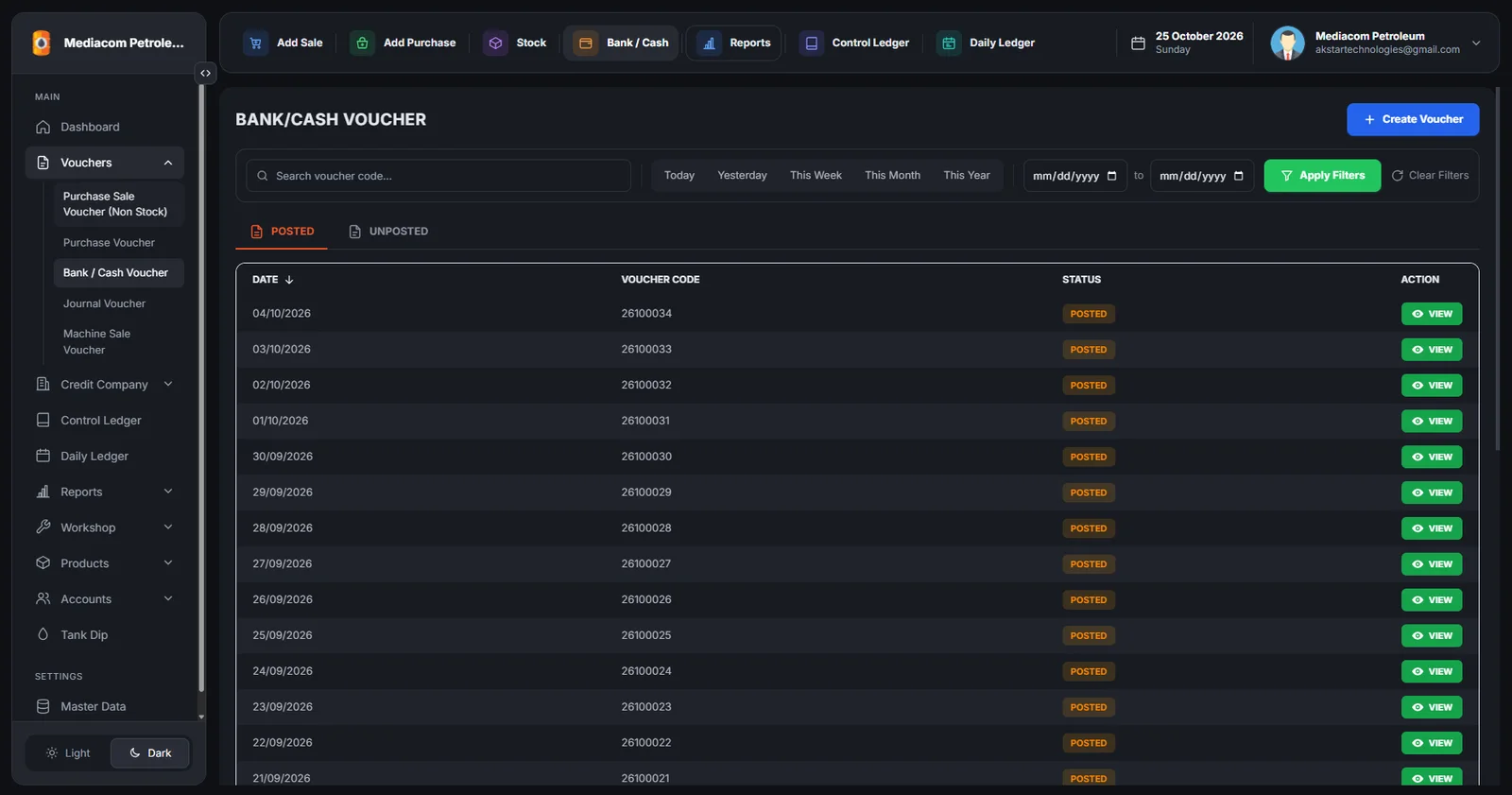
Task: Open Add Purchase from top toolbar
Action: [404, 43]
